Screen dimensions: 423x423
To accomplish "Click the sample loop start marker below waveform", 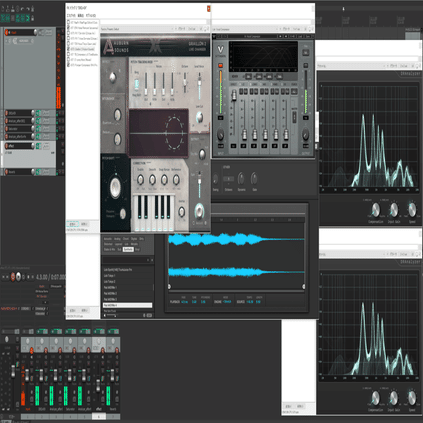I will pyautogui.click(x=169, y=286).
